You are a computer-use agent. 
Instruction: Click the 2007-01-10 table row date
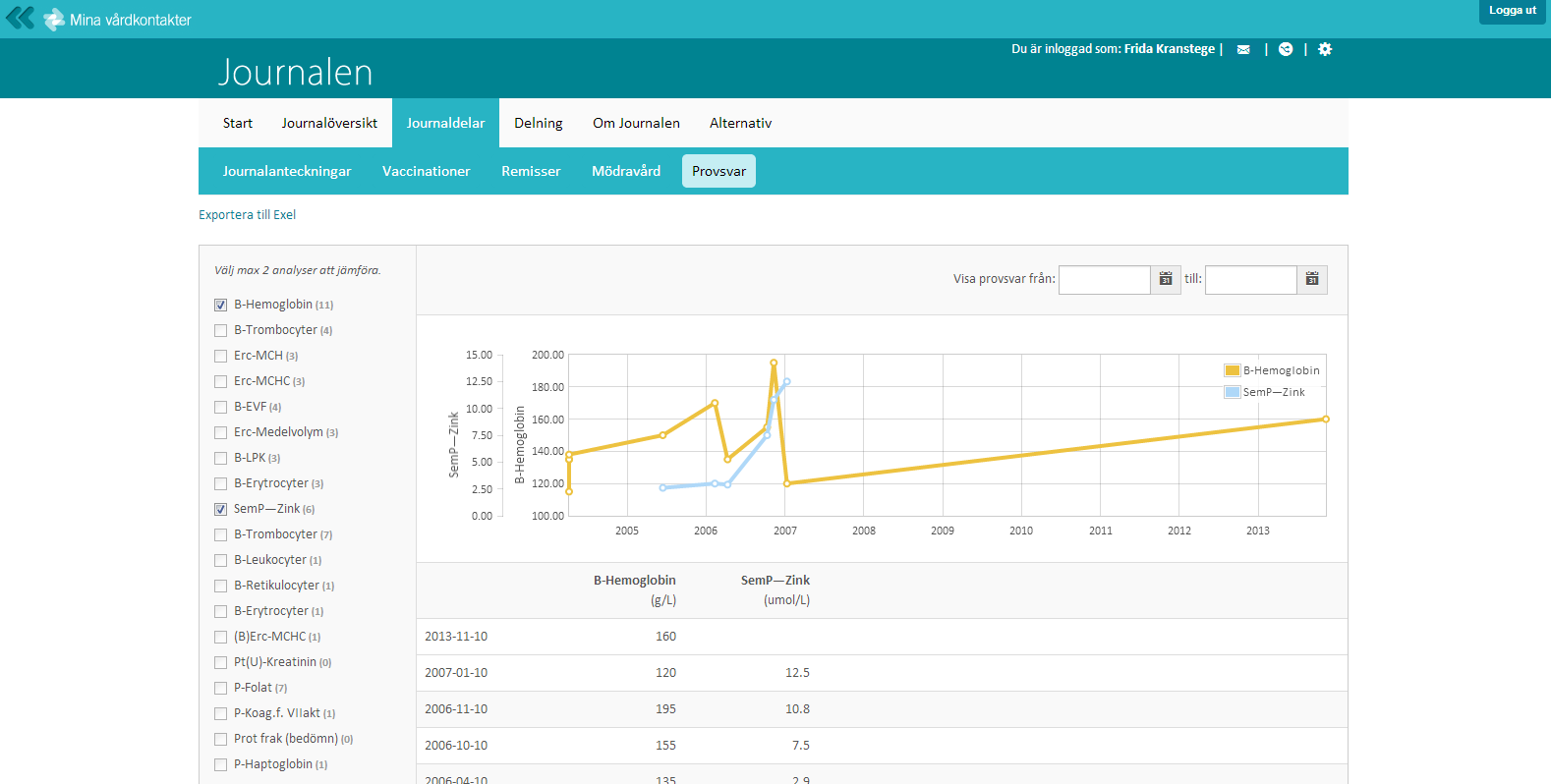456,673
